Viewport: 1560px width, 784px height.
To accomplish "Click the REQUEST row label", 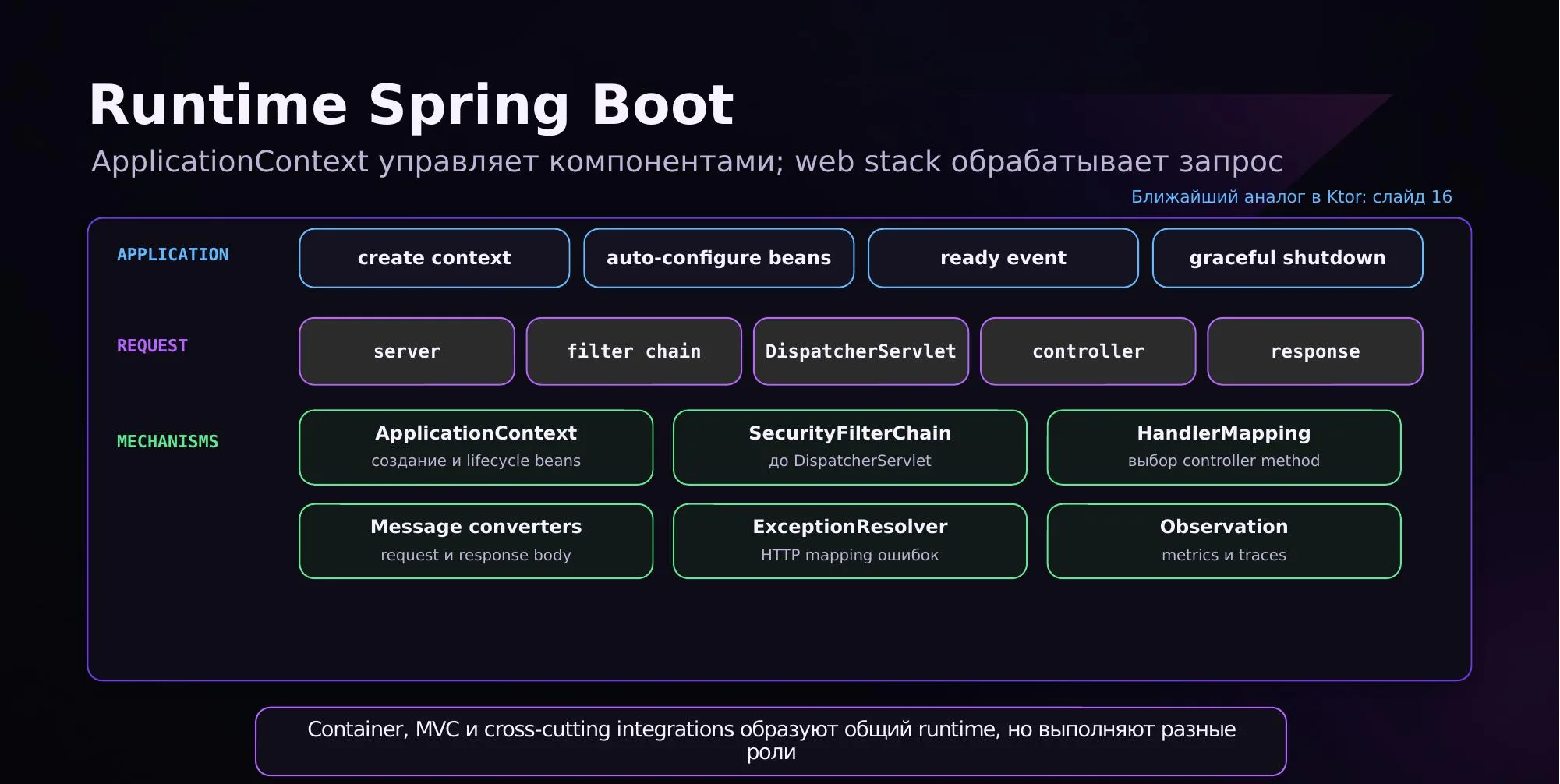I will [x=152, y=346].
